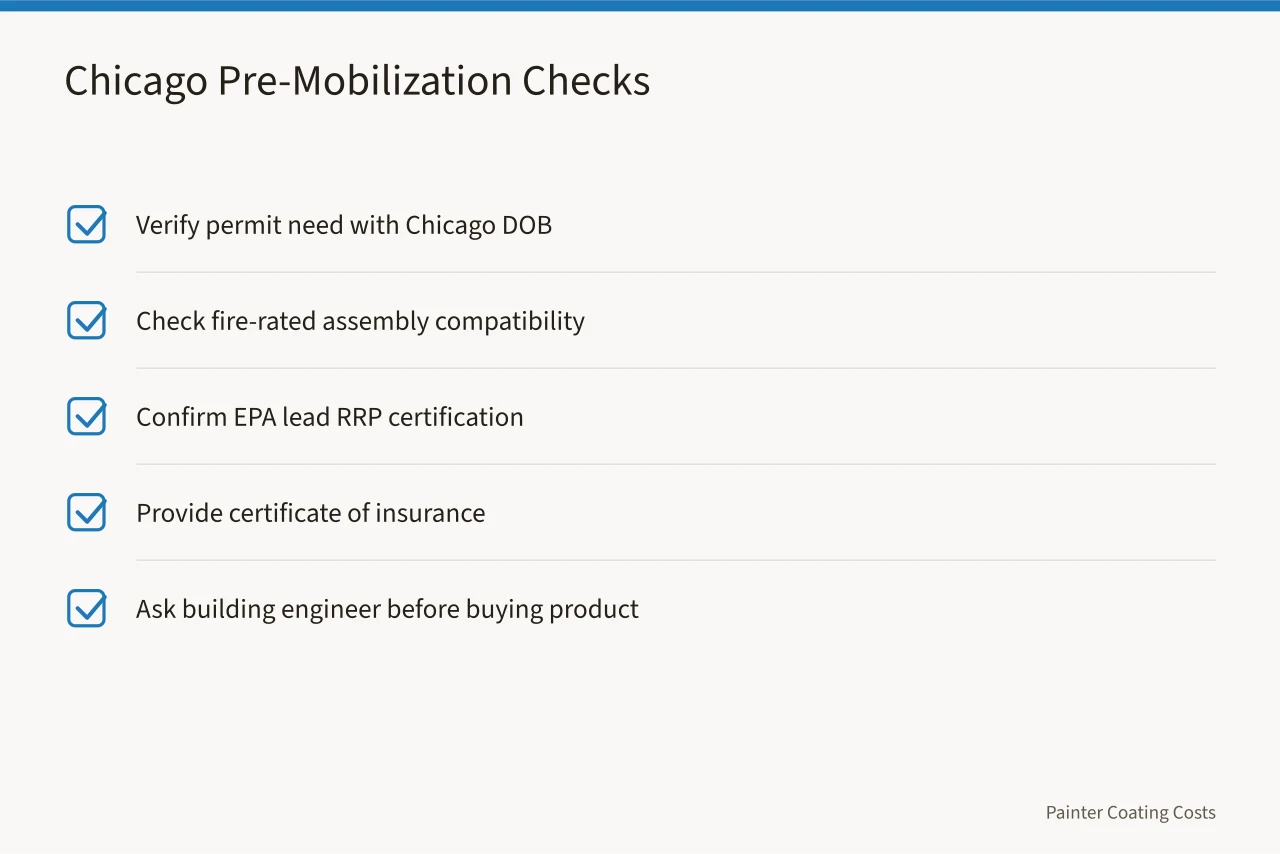
Task: Click 'Ask building engineer before buying product' text
Action: click(387, 609)
